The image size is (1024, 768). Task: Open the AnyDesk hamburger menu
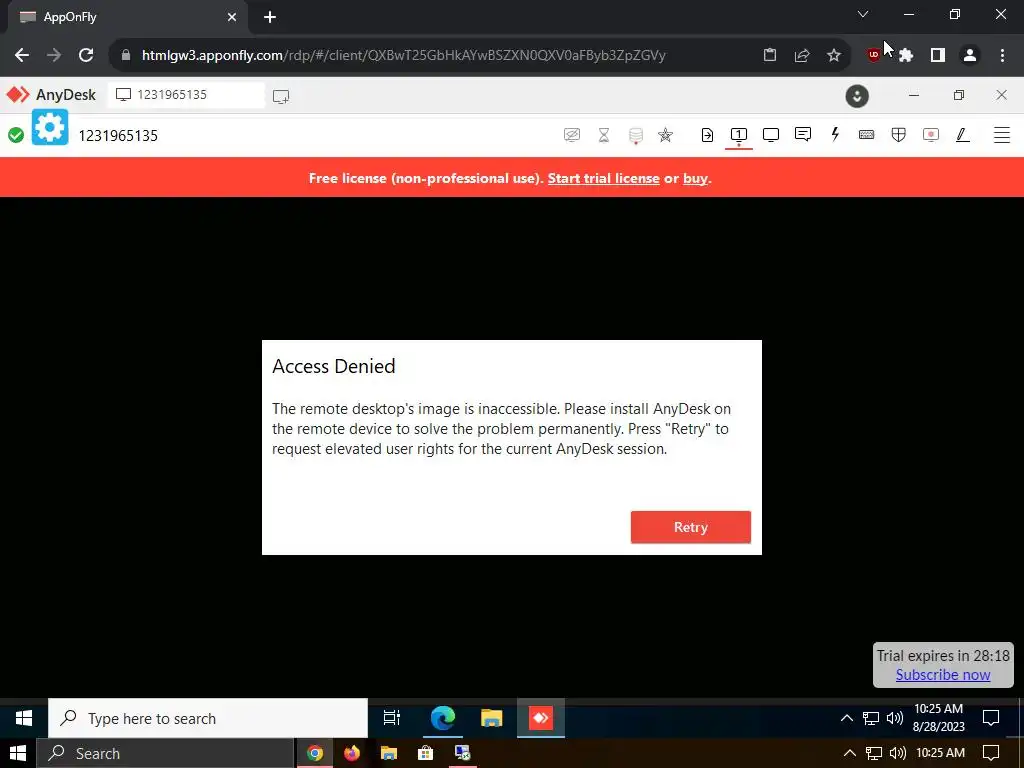tap(1001, 135)
